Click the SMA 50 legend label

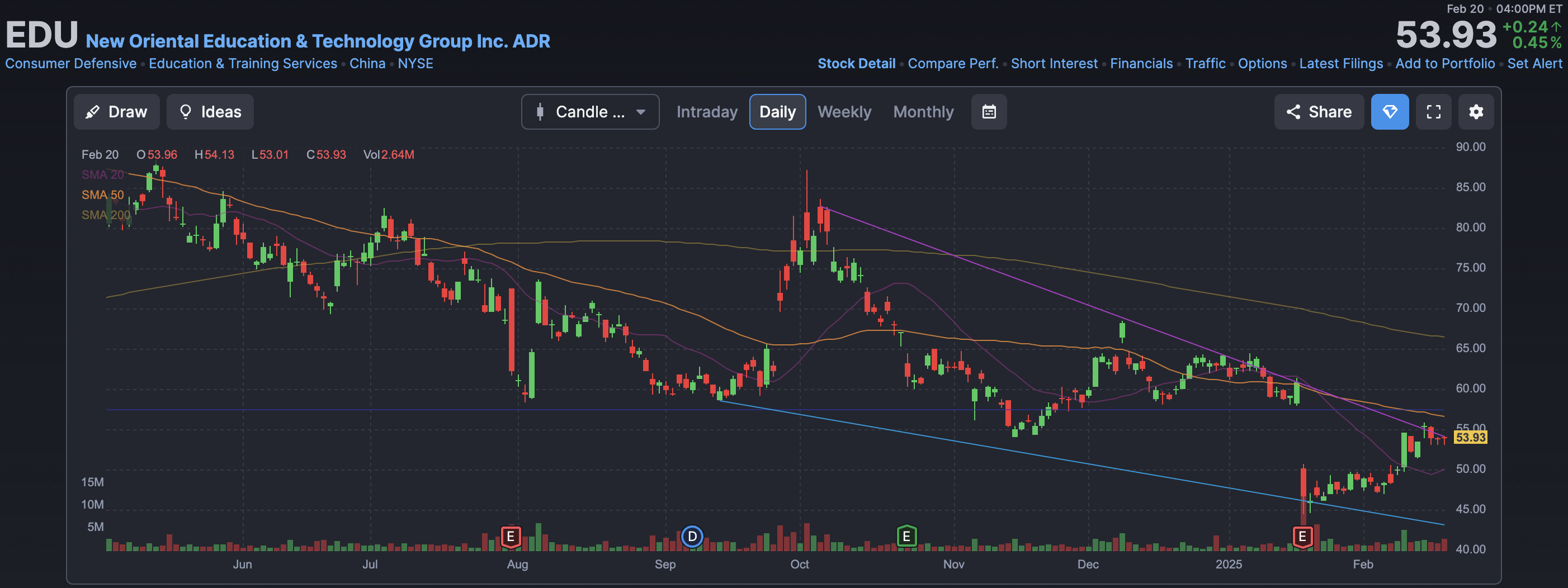(102, 195)
